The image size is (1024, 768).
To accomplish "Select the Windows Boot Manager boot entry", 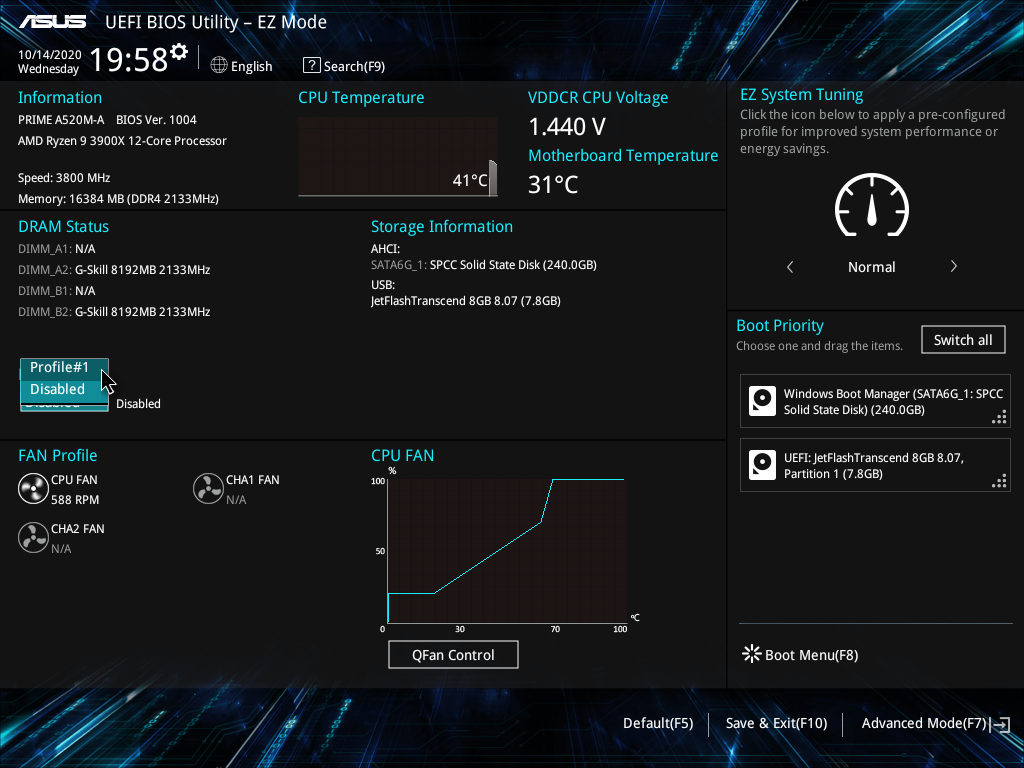I will tap(875, 401).
